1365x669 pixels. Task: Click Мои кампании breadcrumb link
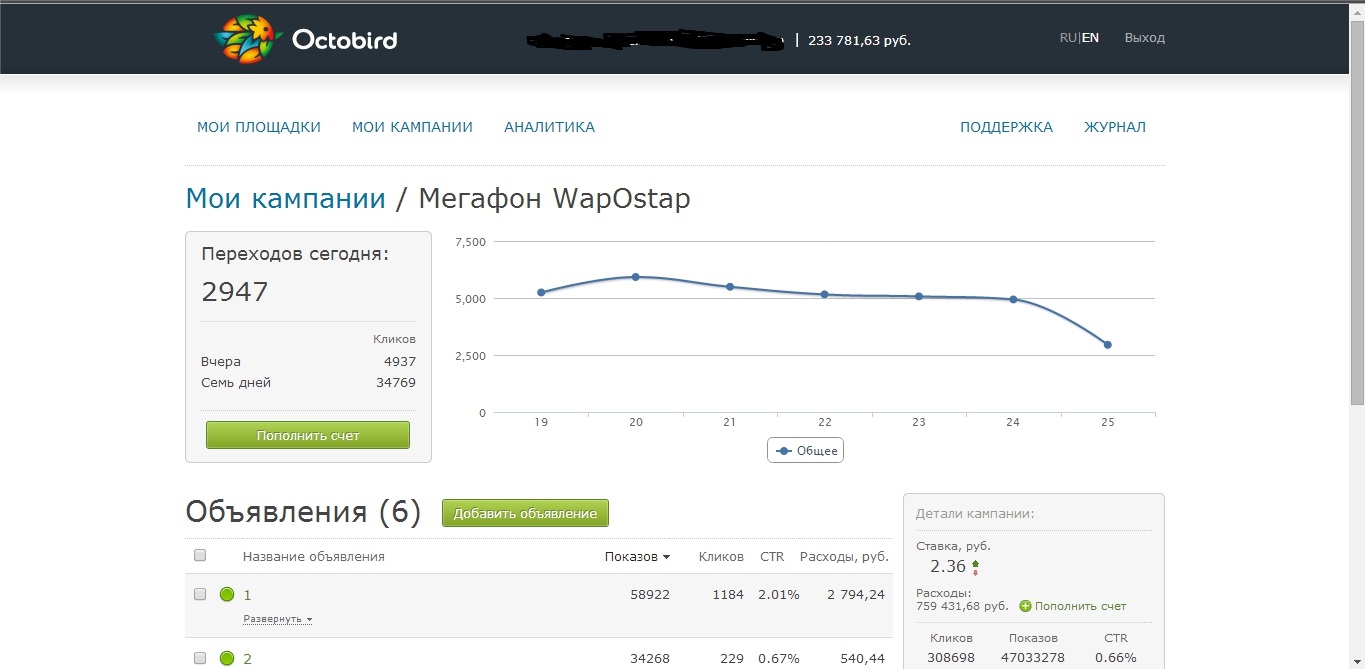[286, 199]
